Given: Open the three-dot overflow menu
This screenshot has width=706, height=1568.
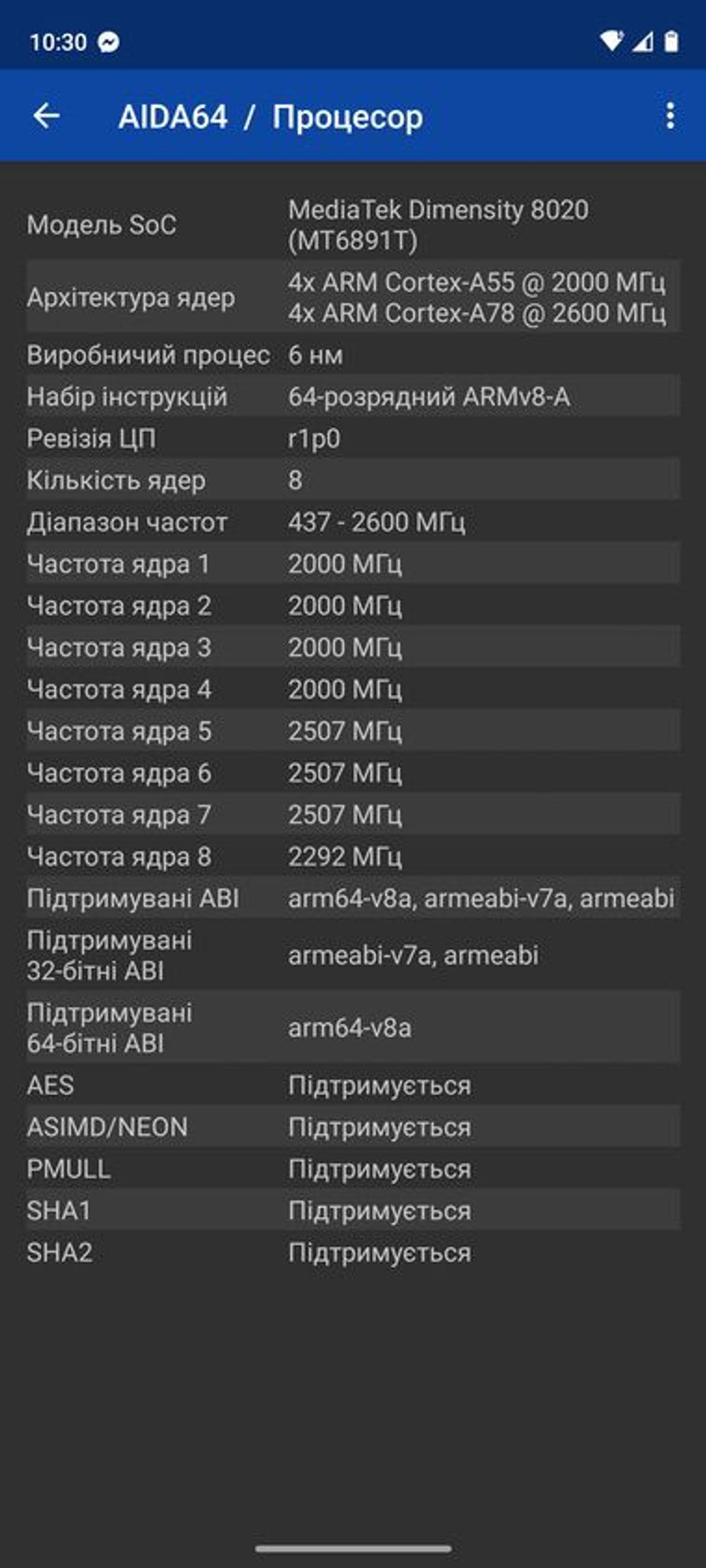Looking at the screenshot, I should point(670,116).
